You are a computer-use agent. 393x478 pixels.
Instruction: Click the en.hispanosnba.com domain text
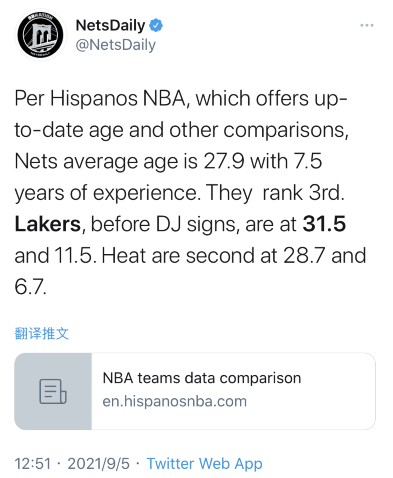(x=174, y=401)
